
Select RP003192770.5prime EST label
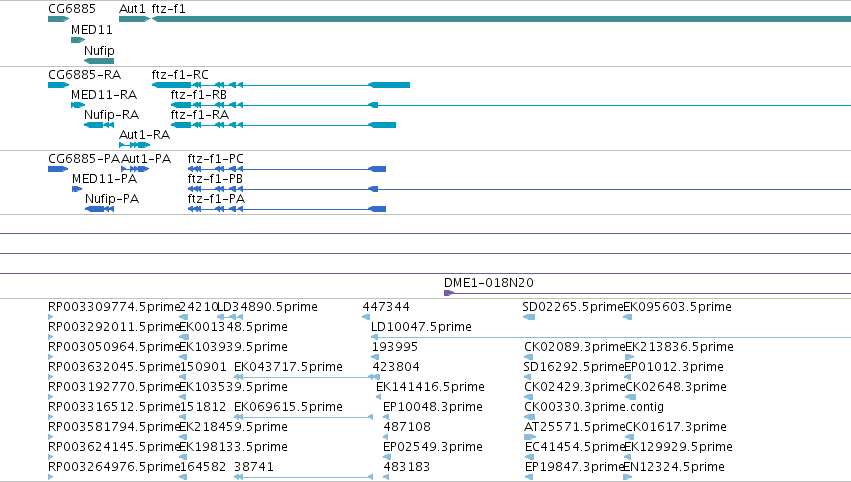tap(114, 388)
